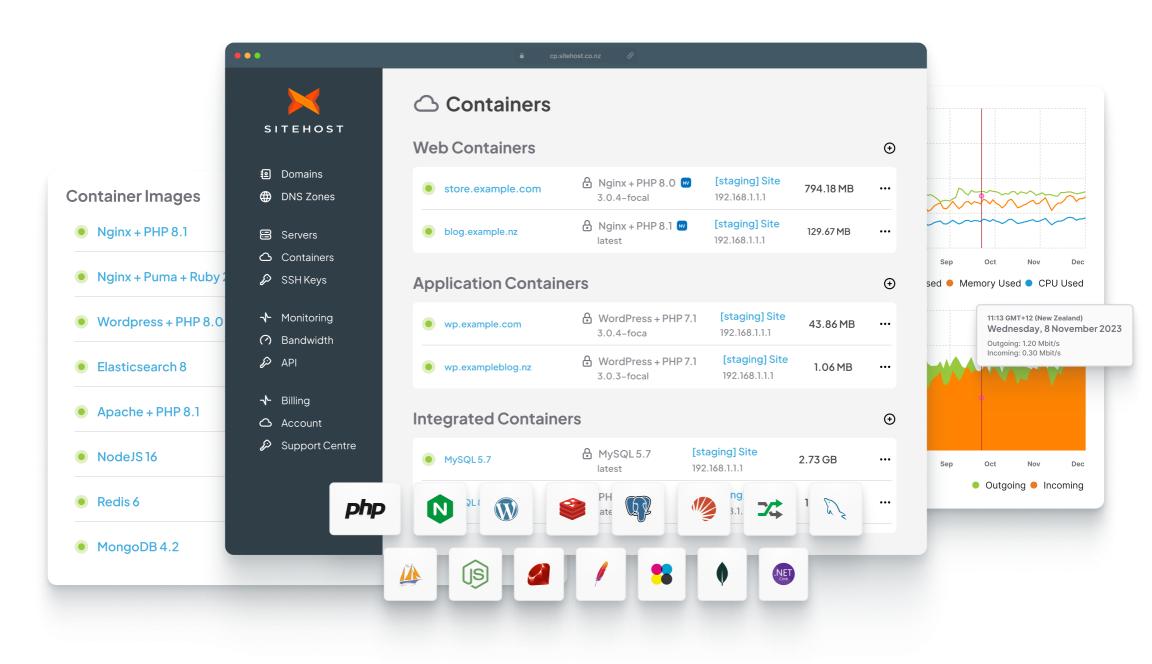Choose the PostgreSQL elephant tile
The image size is (1152, 664).
[x=638, y=509]
